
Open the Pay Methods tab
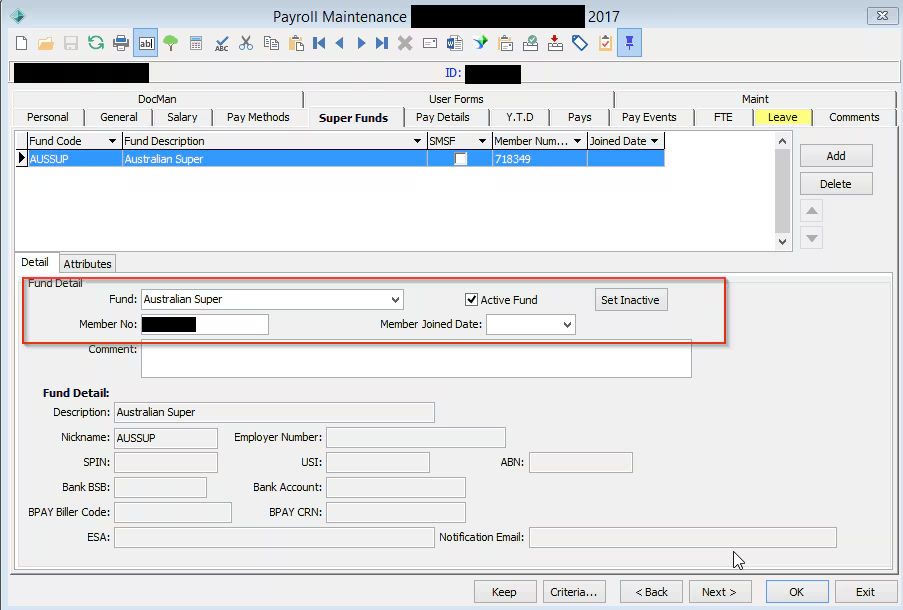click(x=258, y=117)
